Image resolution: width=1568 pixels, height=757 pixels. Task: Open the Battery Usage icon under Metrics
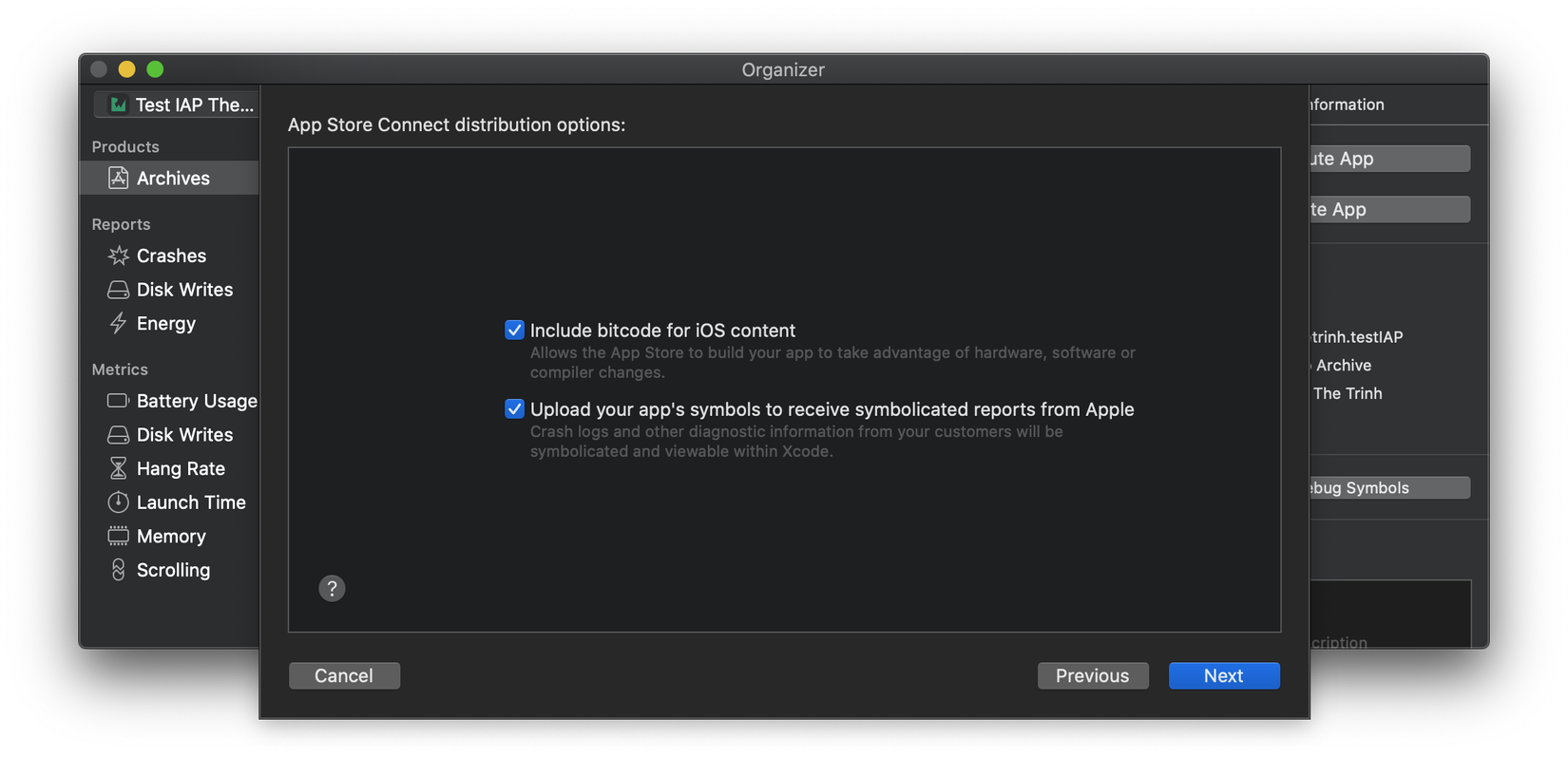click(x=119, y=401)
